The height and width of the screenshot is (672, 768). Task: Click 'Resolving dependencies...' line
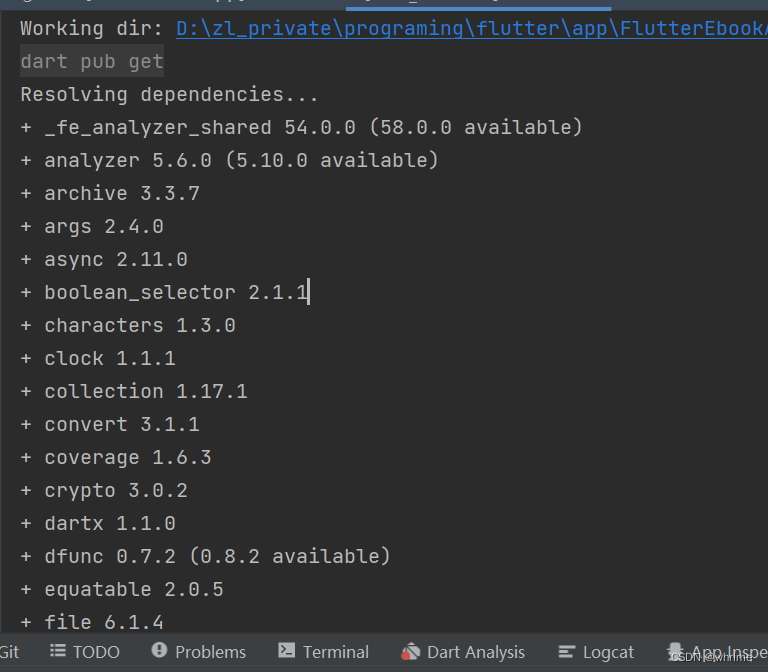point(169,95)
